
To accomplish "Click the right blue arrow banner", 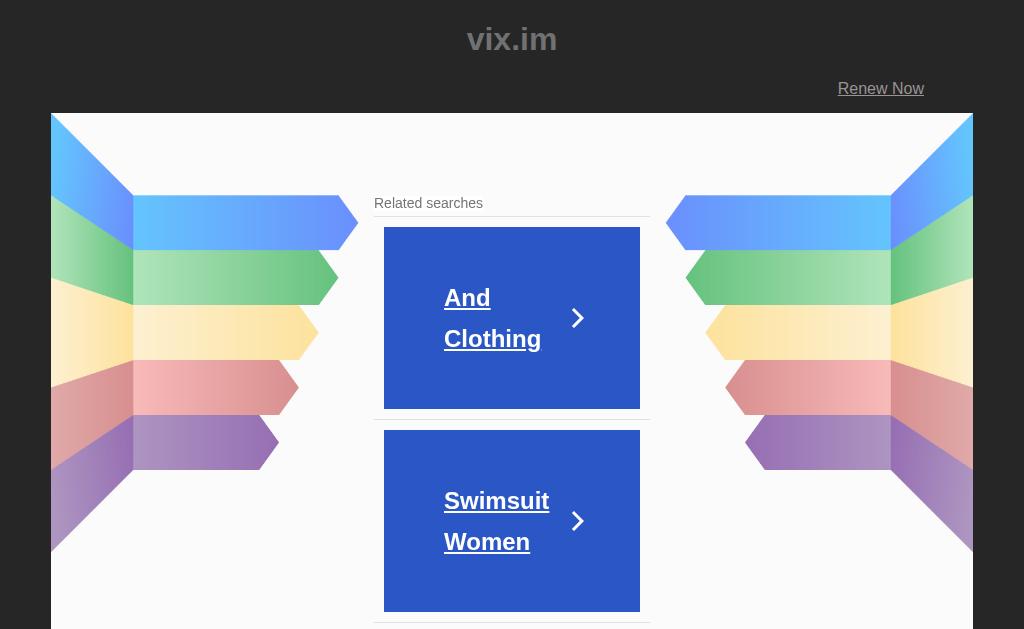I will point(778,223).
